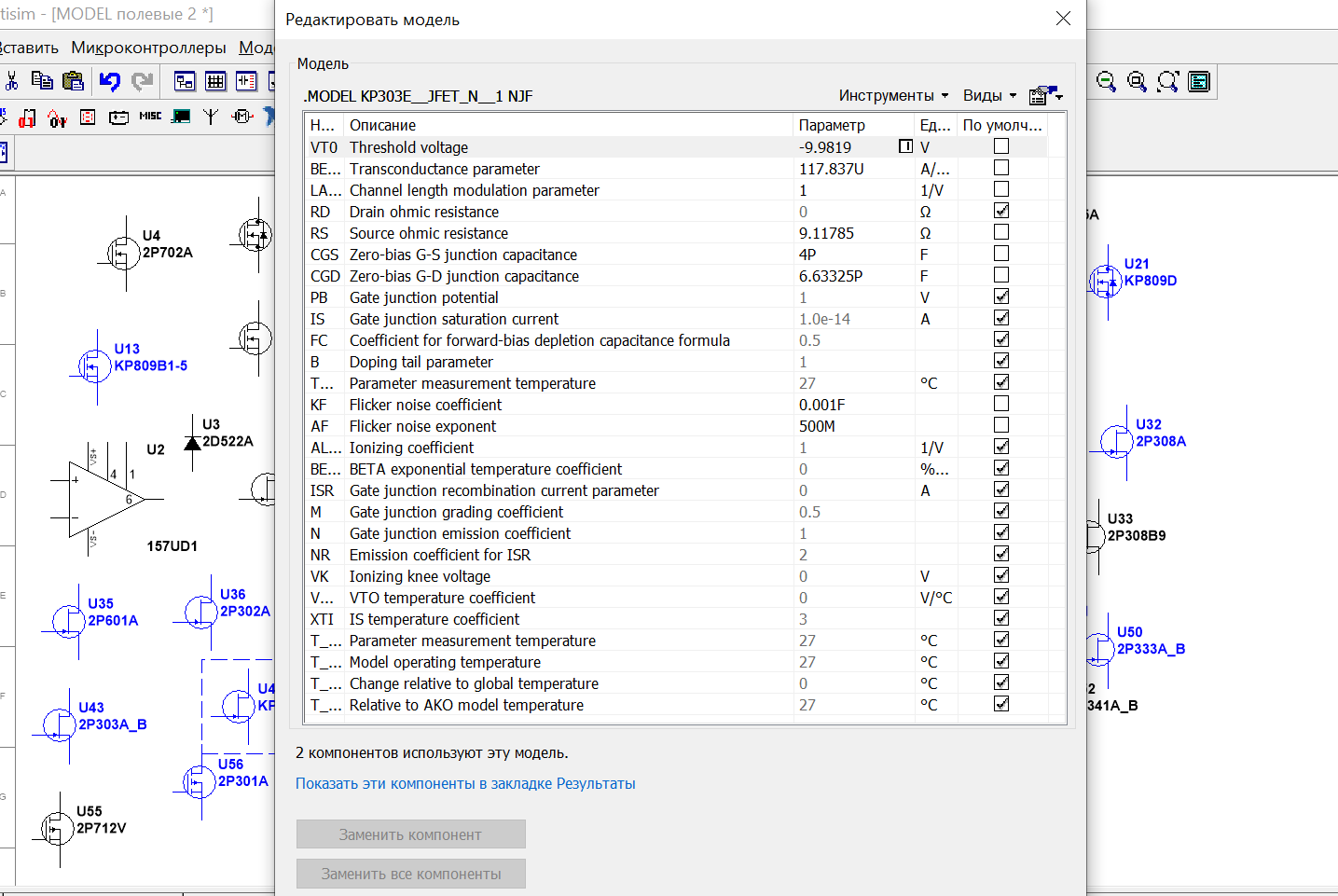1338x896 pixels.
Task: Open the spreadsheet view grid icon
Action: (215, 81)
